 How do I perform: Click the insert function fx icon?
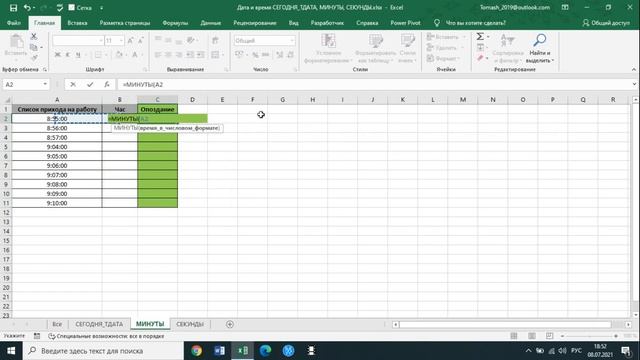(x=107, y=84)
